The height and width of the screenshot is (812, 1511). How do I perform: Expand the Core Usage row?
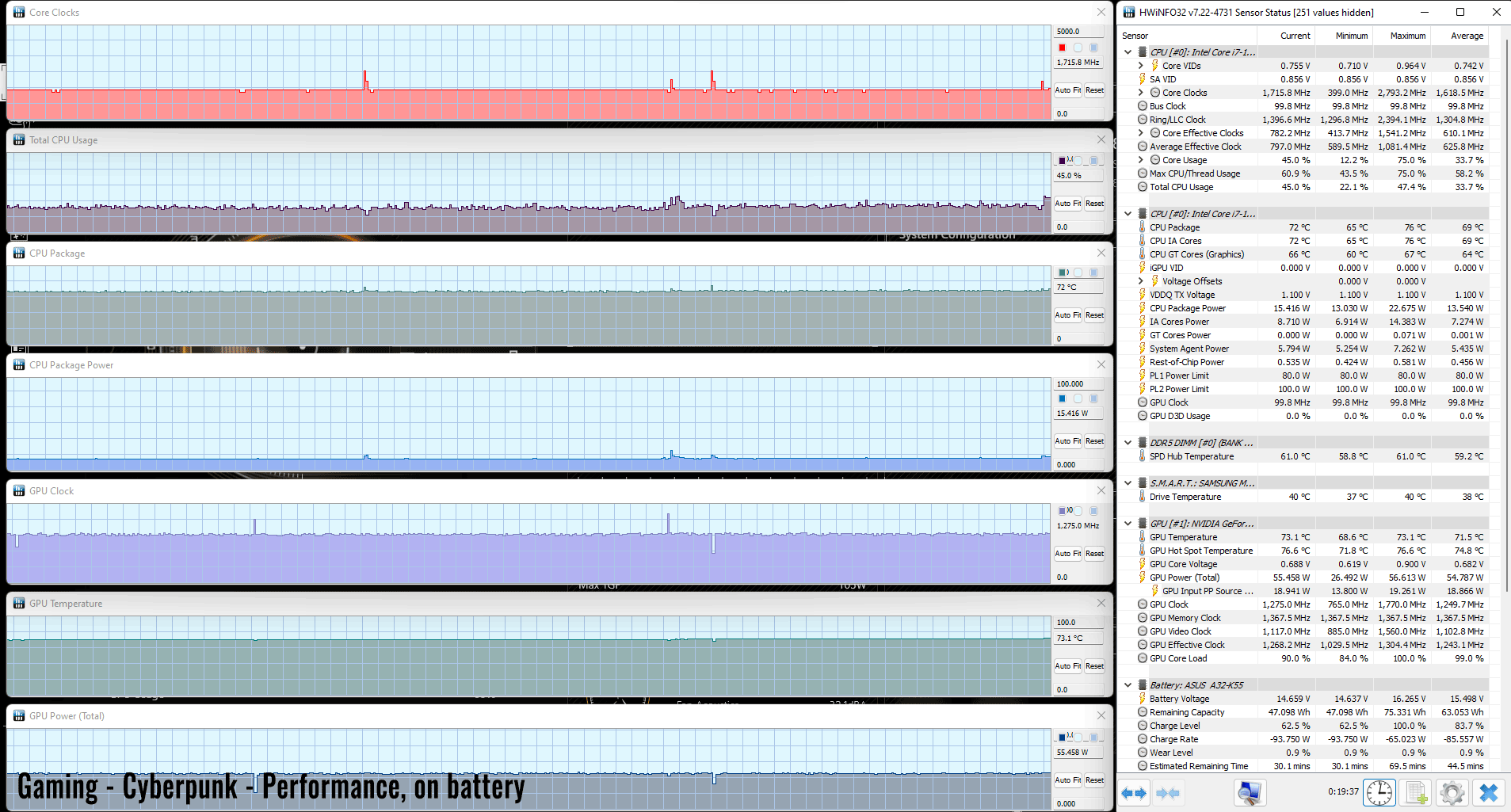tap(1141, 160)
